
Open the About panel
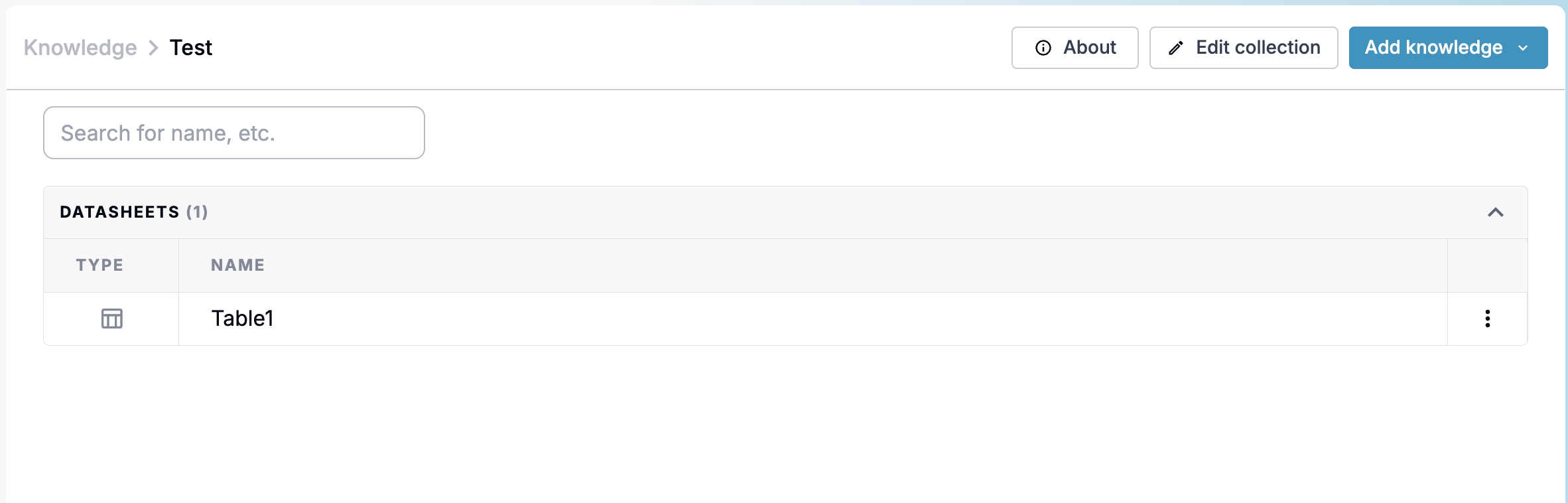pyautogui.click(x=1075, y=48)
